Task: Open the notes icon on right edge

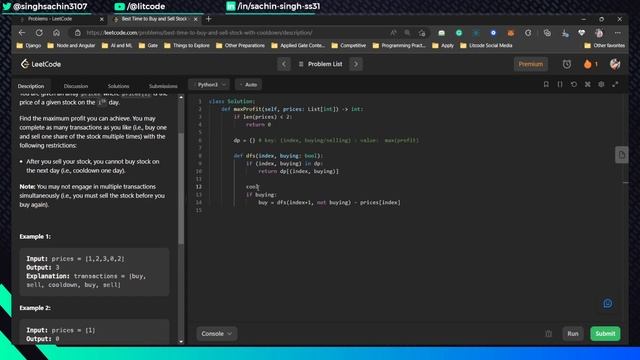Action: [x=622, y=155]
